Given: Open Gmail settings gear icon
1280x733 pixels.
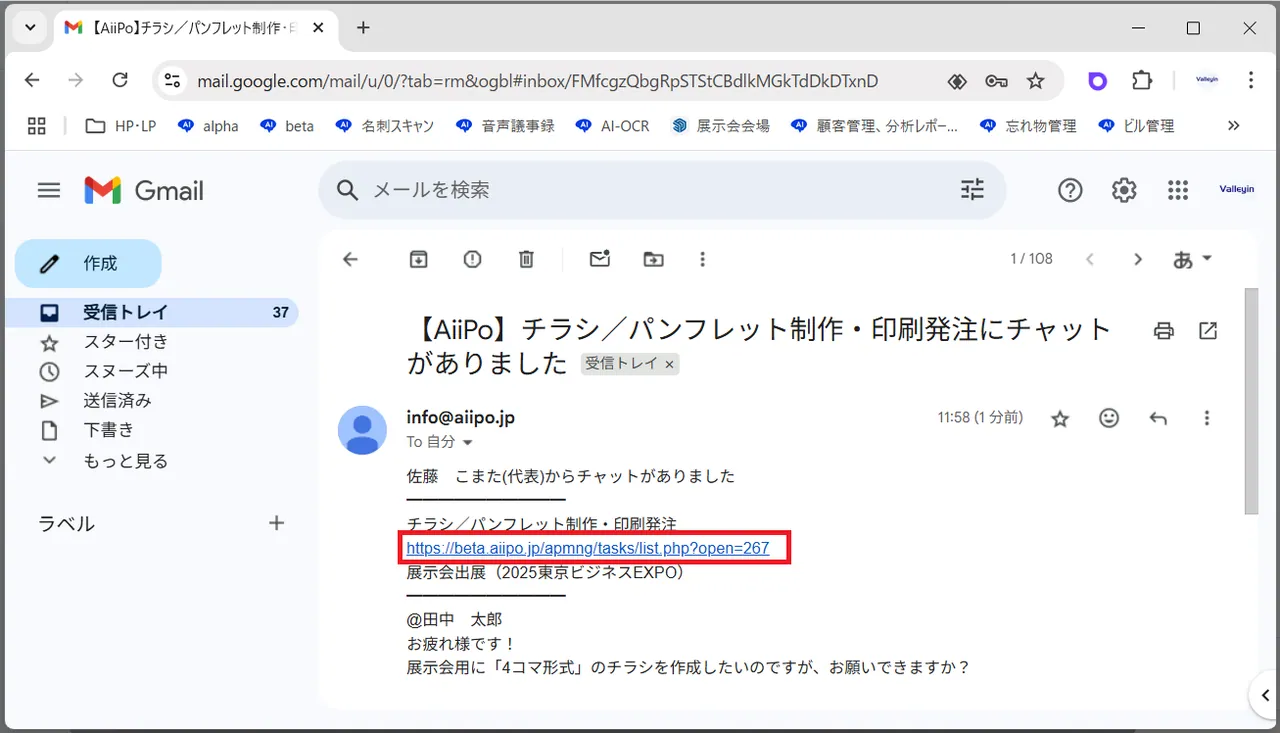Looking at the screenshot, I should click(x=1124, y=190).
